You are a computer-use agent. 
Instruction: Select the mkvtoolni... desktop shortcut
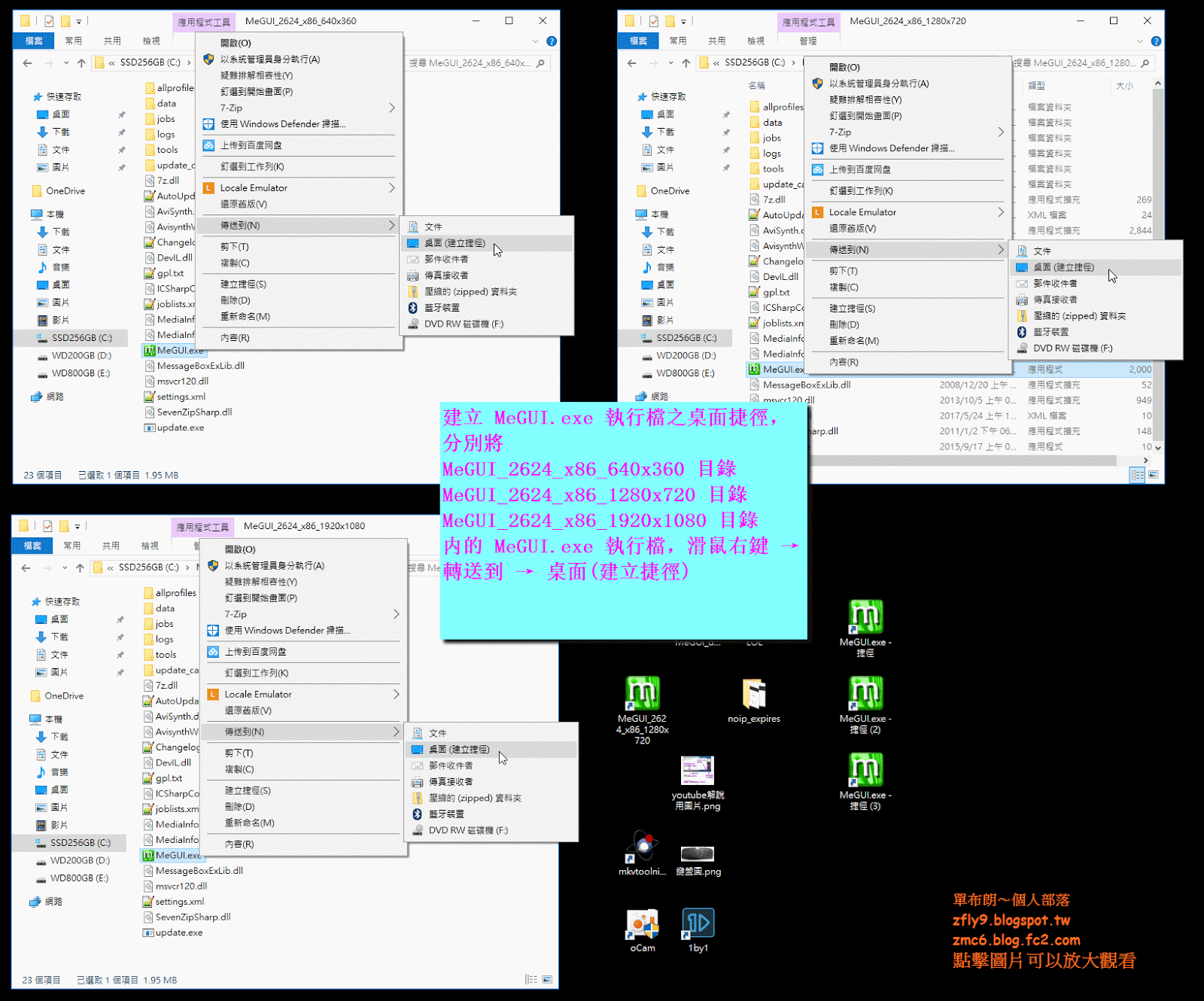[x=643, y=853]
